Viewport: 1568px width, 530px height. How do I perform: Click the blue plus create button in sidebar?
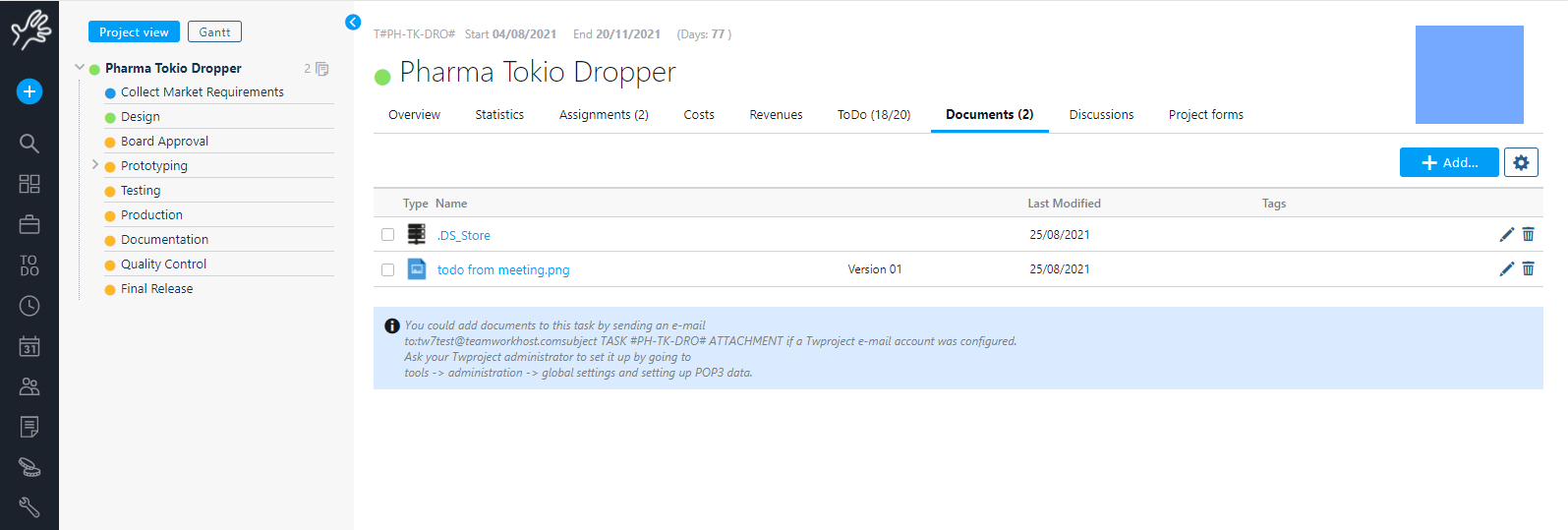(x=29, y=91)
